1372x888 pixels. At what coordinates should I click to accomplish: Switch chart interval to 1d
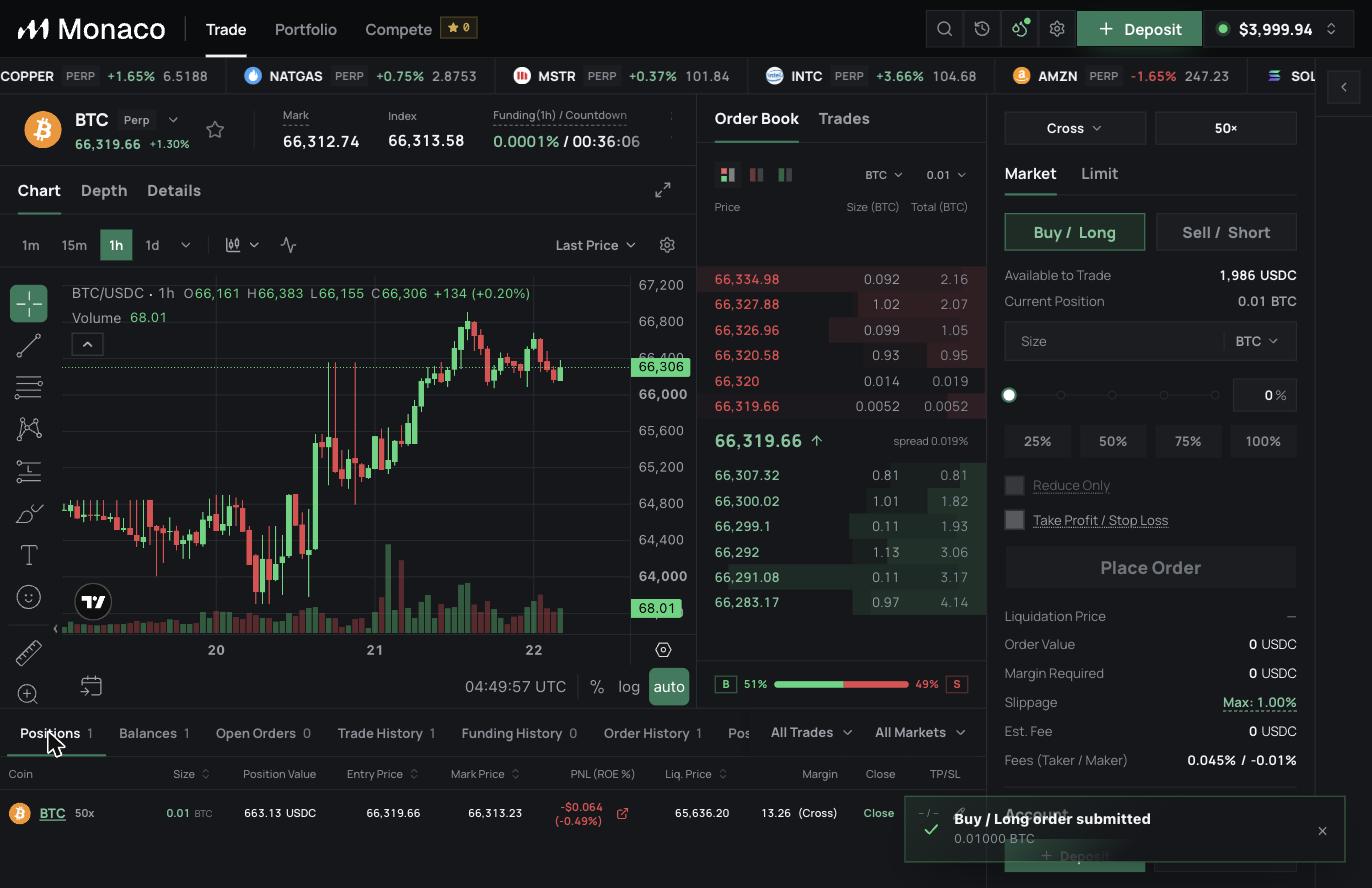click(x=152, y=245)
